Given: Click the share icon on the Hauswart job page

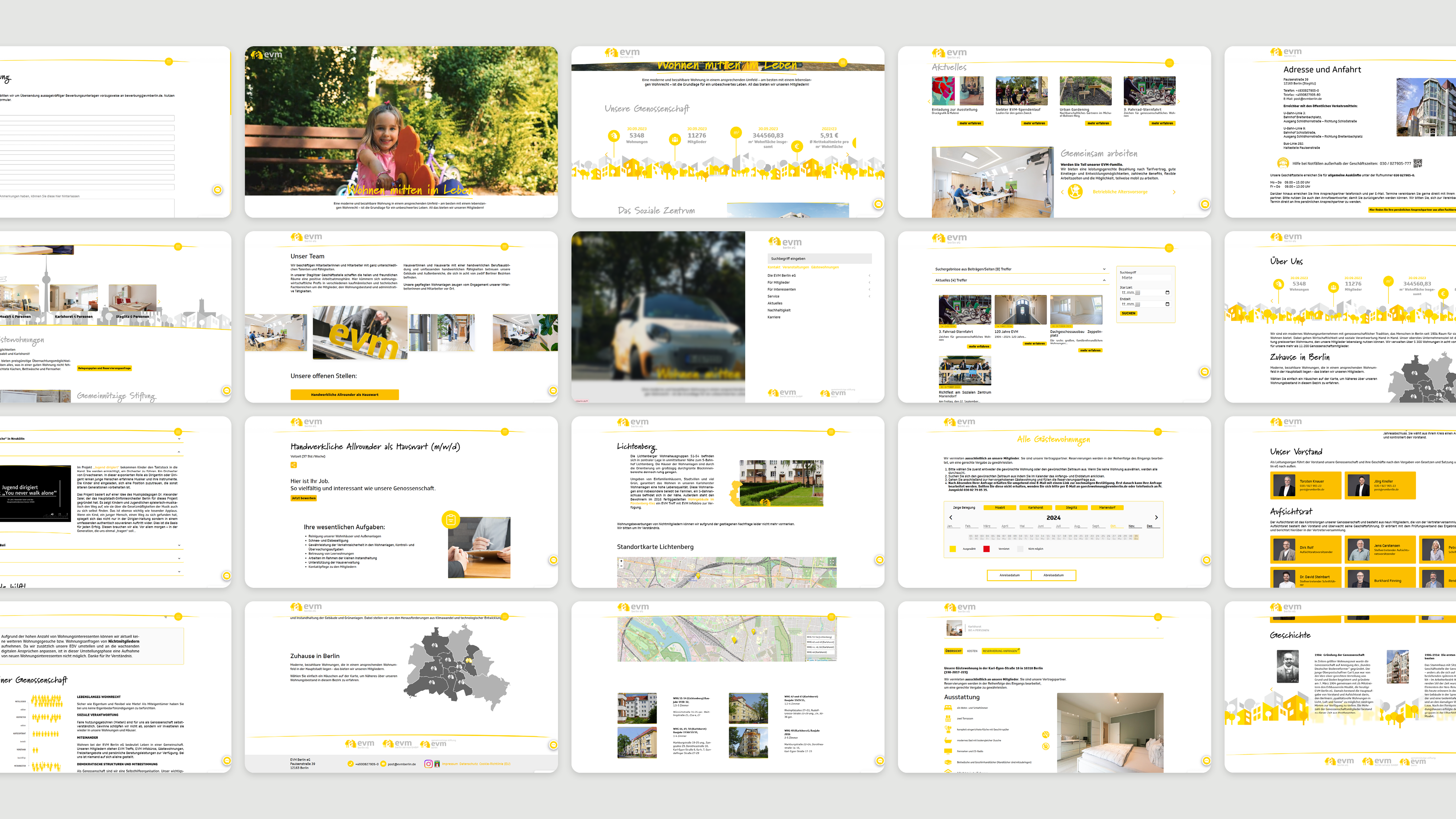Looking at the screenshot, I should pyautogui.click(x=294, y=465).
